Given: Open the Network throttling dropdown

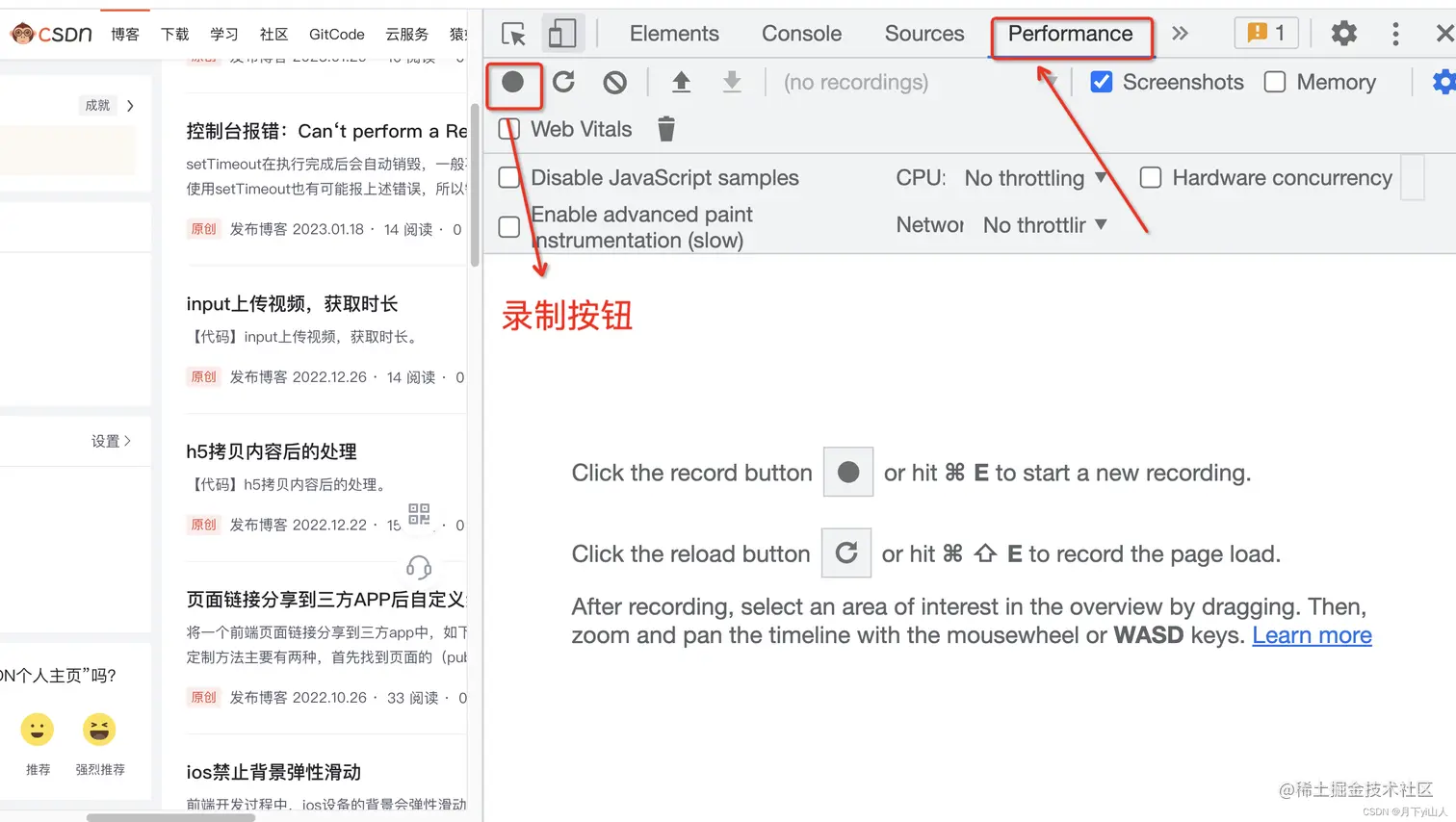Looking at the screenshot, I should tap(1045, 225).
